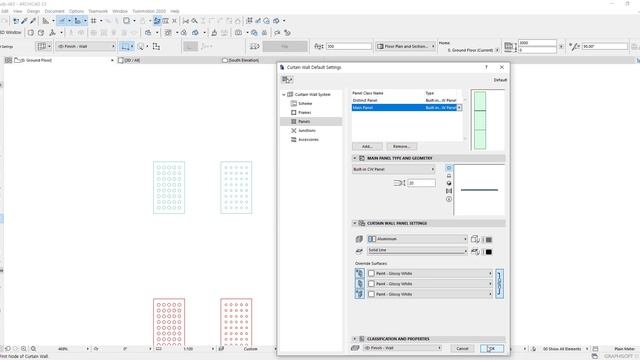Select the Panels page in settings tree
640x360 pixels.
311,121
